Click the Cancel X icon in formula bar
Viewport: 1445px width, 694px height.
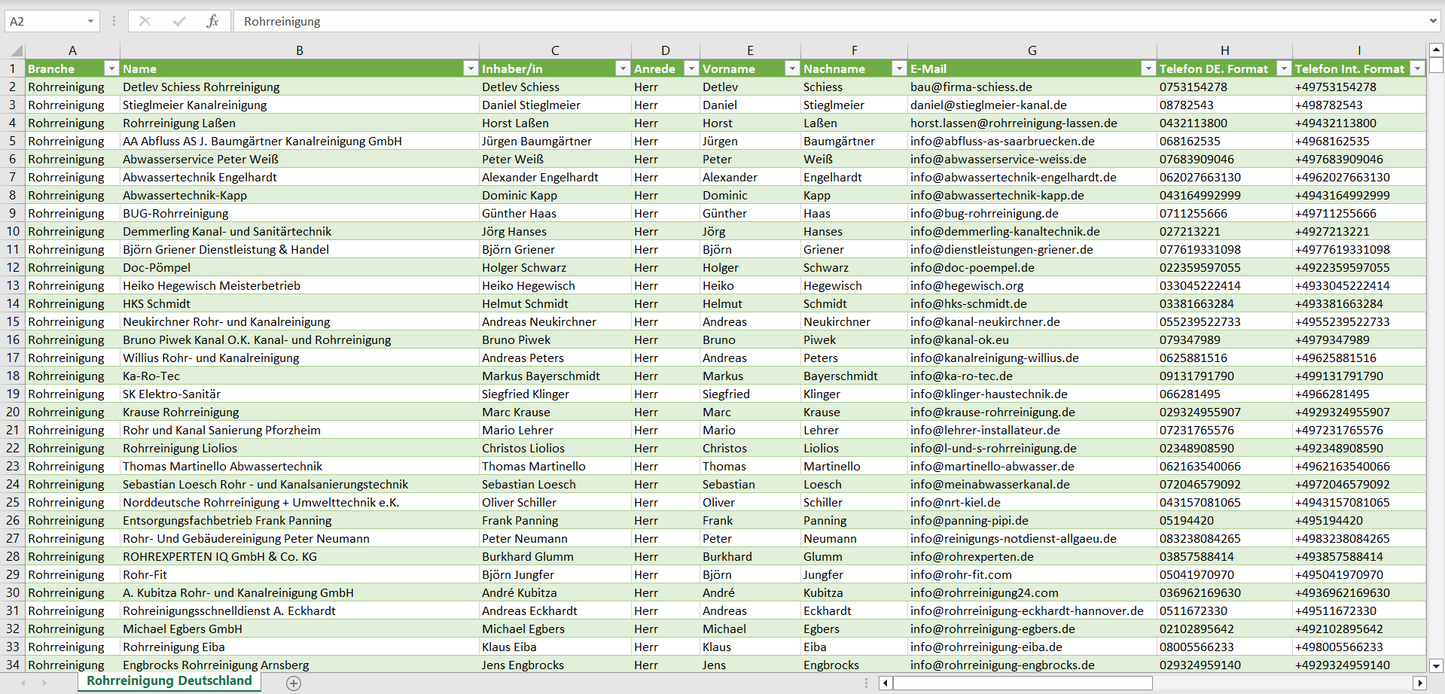click(x=145, y=21)
